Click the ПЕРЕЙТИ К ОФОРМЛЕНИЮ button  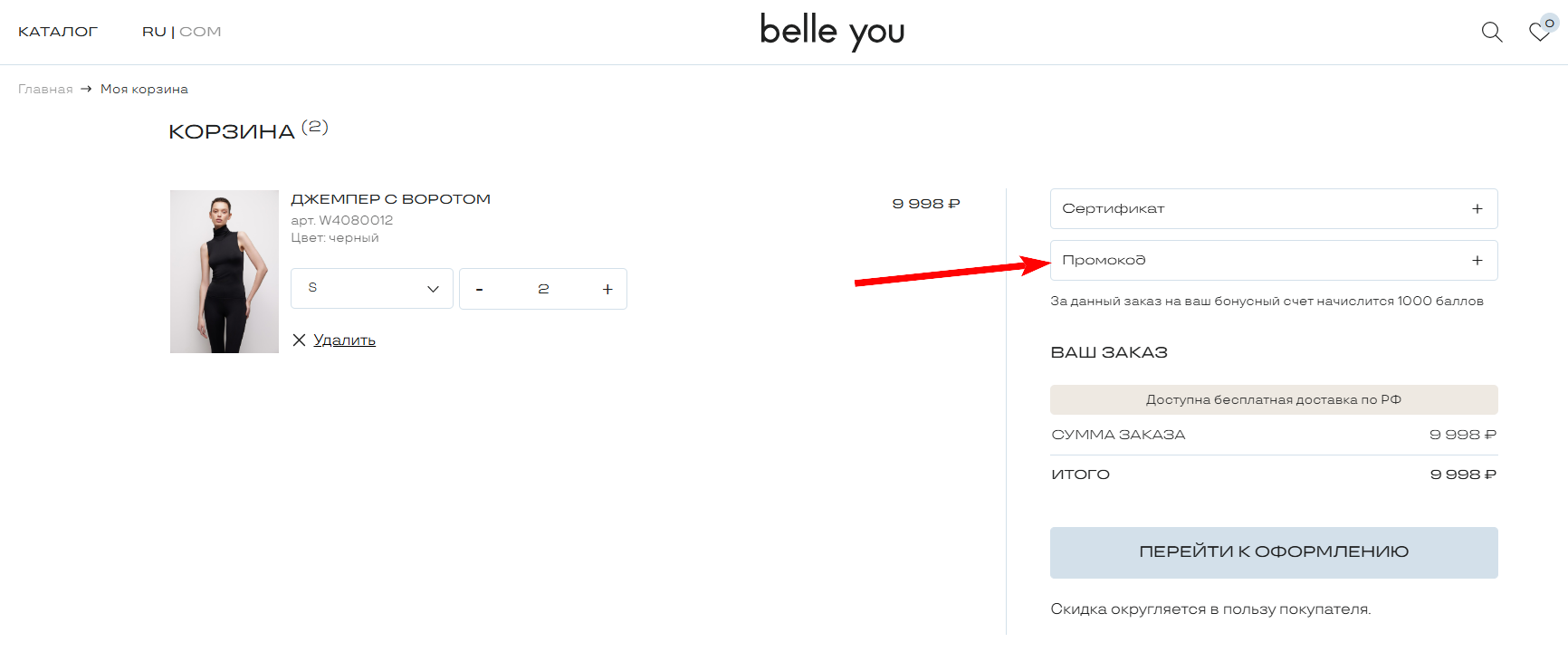[x=1273, y=551]
